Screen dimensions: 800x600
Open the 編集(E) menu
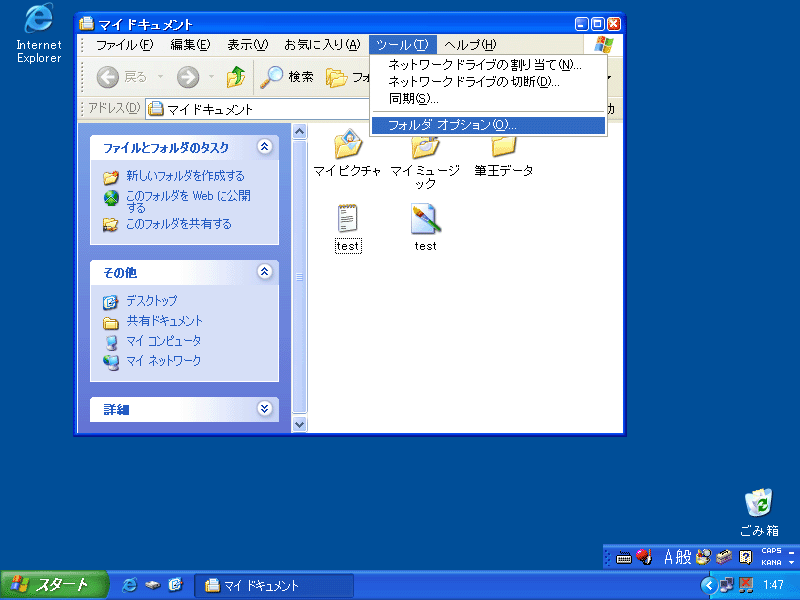coord(190,45)
